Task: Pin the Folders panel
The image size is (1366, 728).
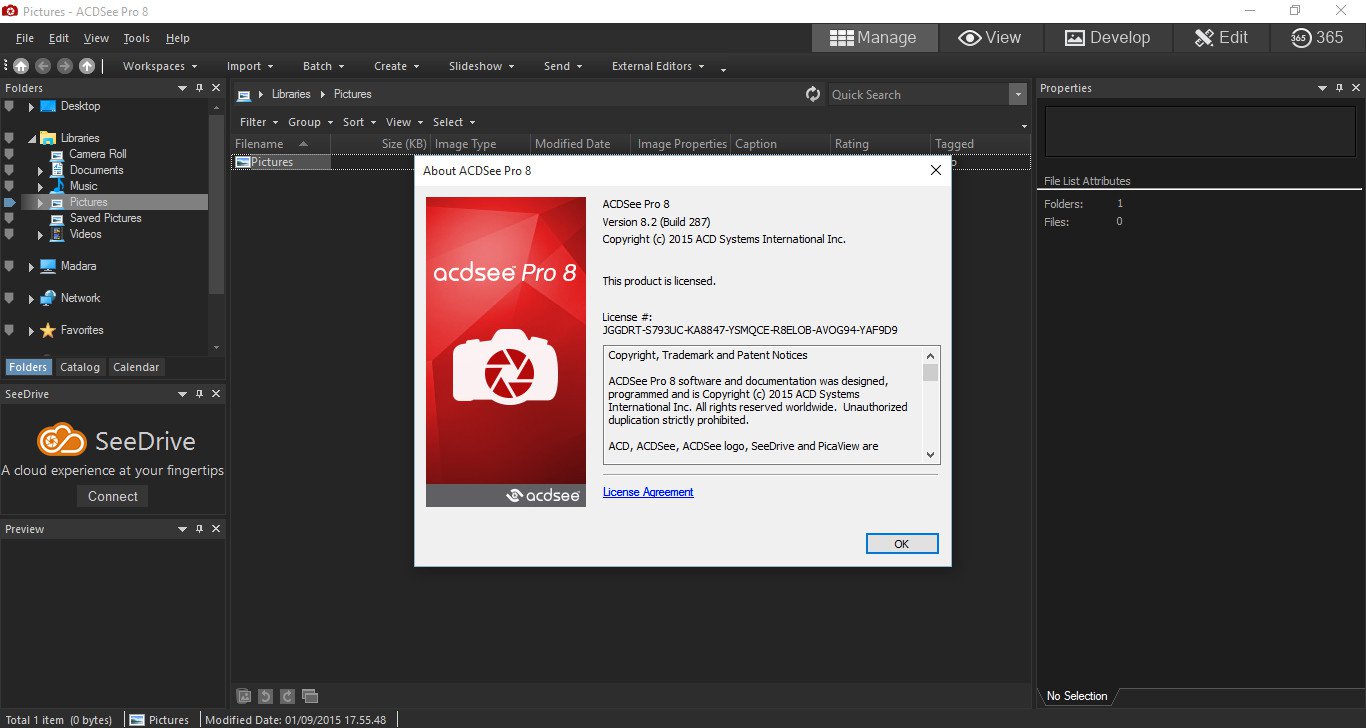Action: click(200, 88)
